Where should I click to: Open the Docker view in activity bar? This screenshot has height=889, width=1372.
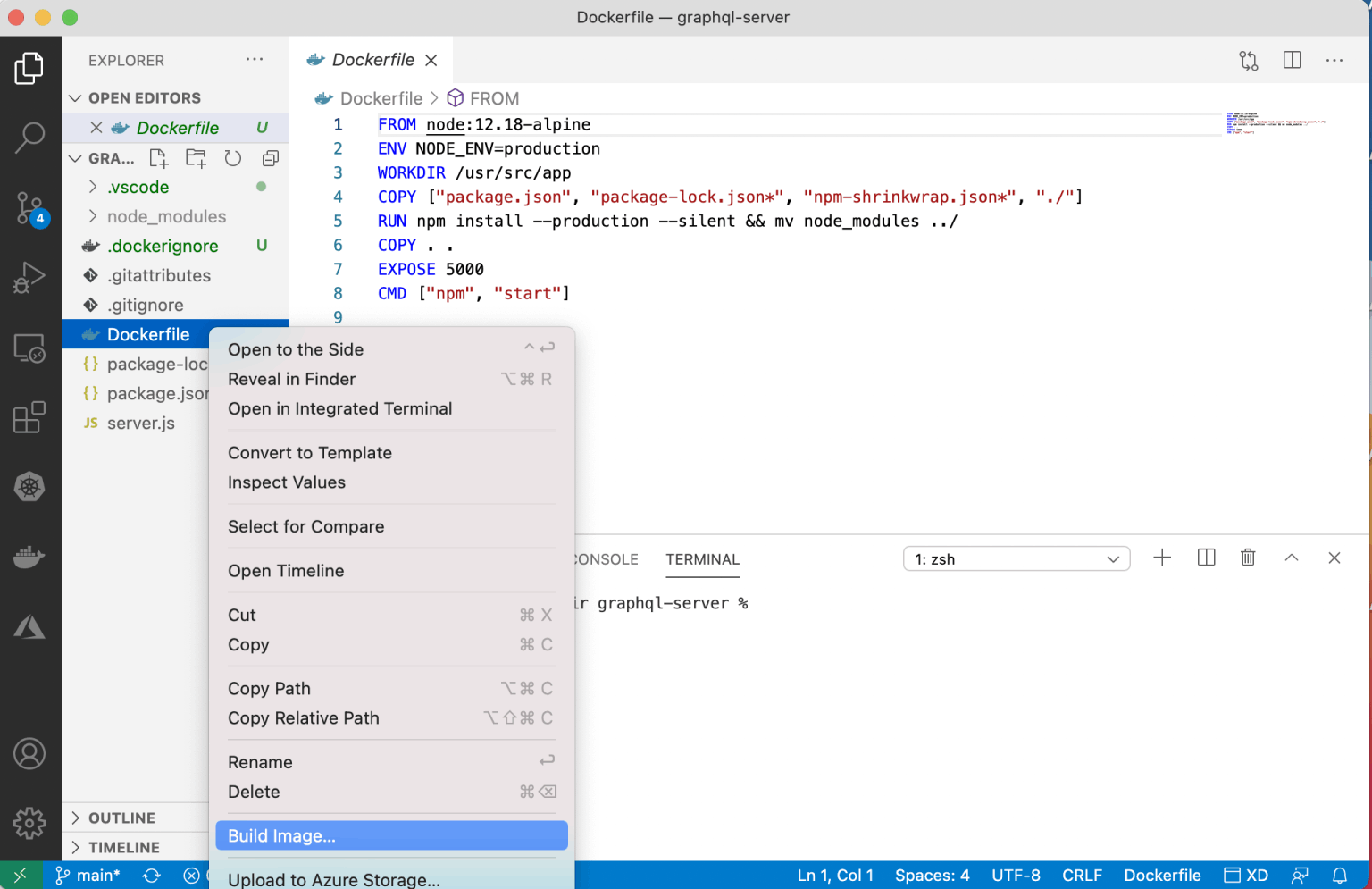point(29,558)
